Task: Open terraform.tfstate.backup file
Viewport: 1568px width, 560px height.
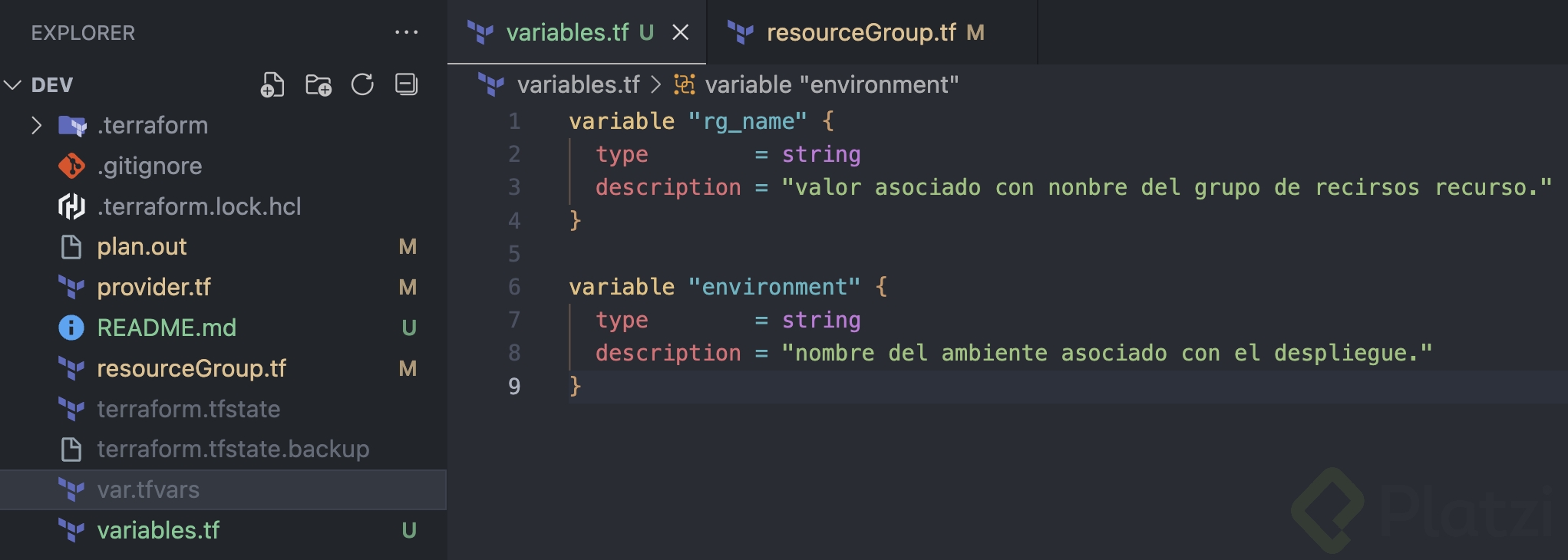Action: (233, 449)
